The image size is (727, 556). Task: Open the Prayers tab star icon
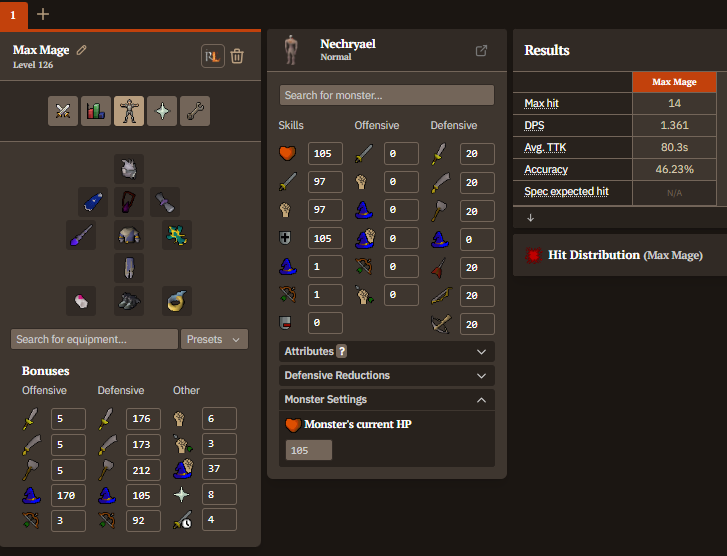pyautogui.click(x=162, y=111)
